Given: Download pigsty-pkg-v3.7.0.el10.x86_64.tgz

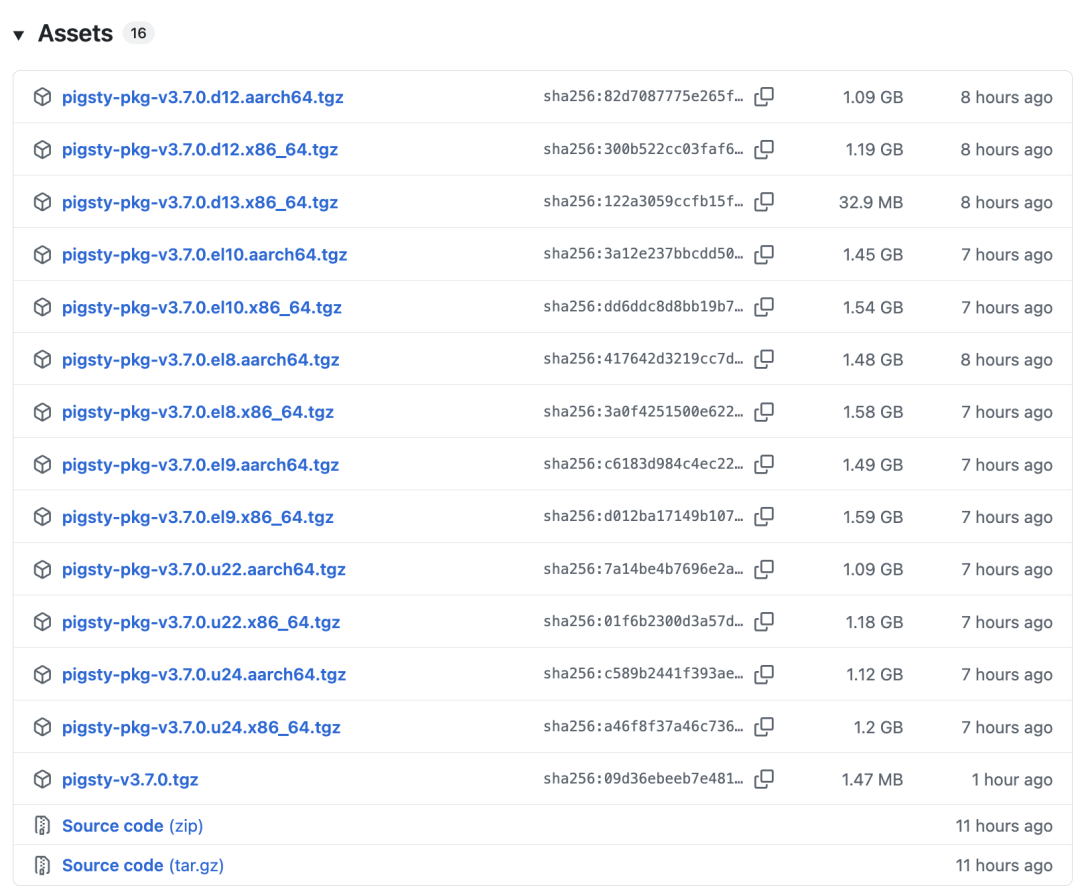Looking at the screenshot, I should (x=202, y=307).
